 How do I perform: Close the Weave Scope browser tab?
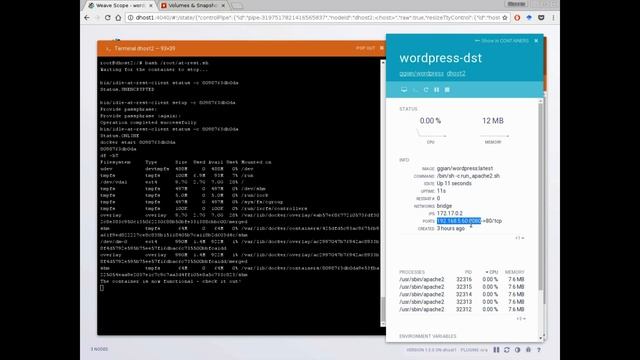click(x=151, y=6)
